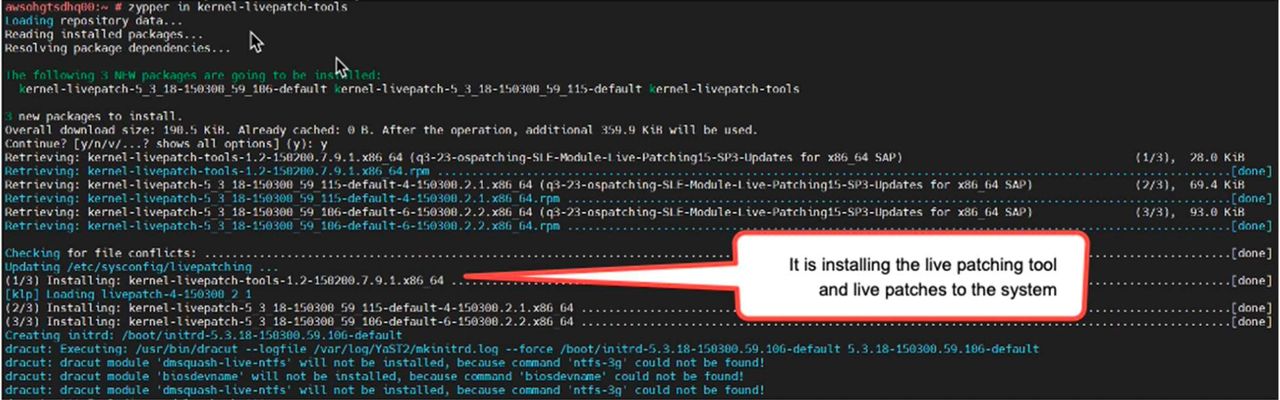Screen dimensions: 1280x400
Task: Click the 'zypper in kernel-livepatch-tools' command text
Action: click(x=237, y=7)
